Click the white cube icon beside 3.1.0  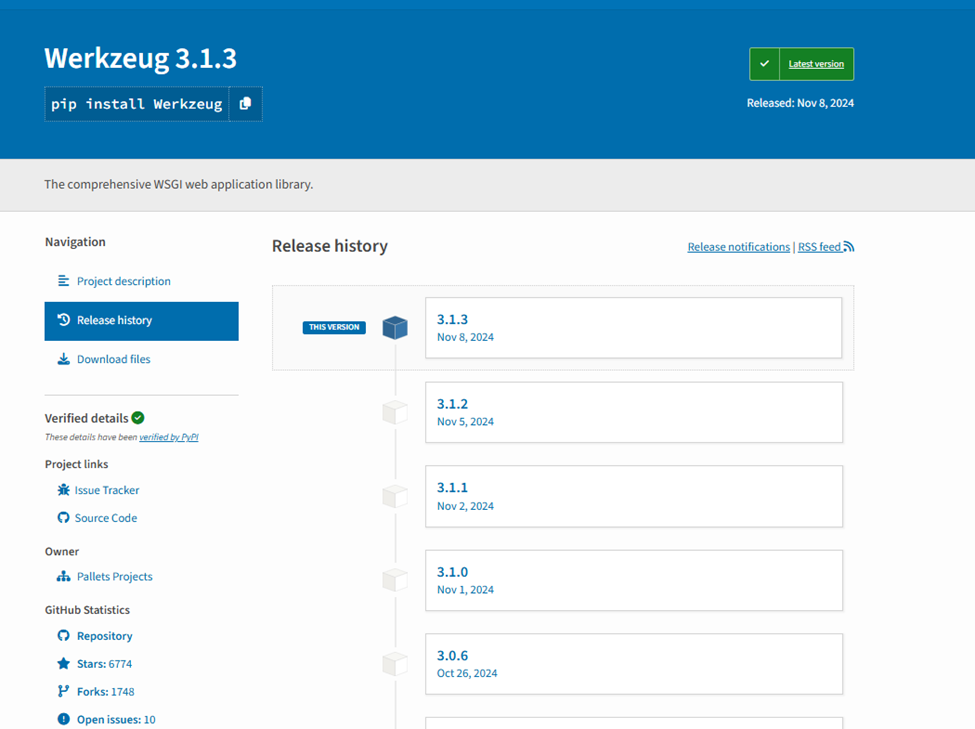click(x=395, y=580)
